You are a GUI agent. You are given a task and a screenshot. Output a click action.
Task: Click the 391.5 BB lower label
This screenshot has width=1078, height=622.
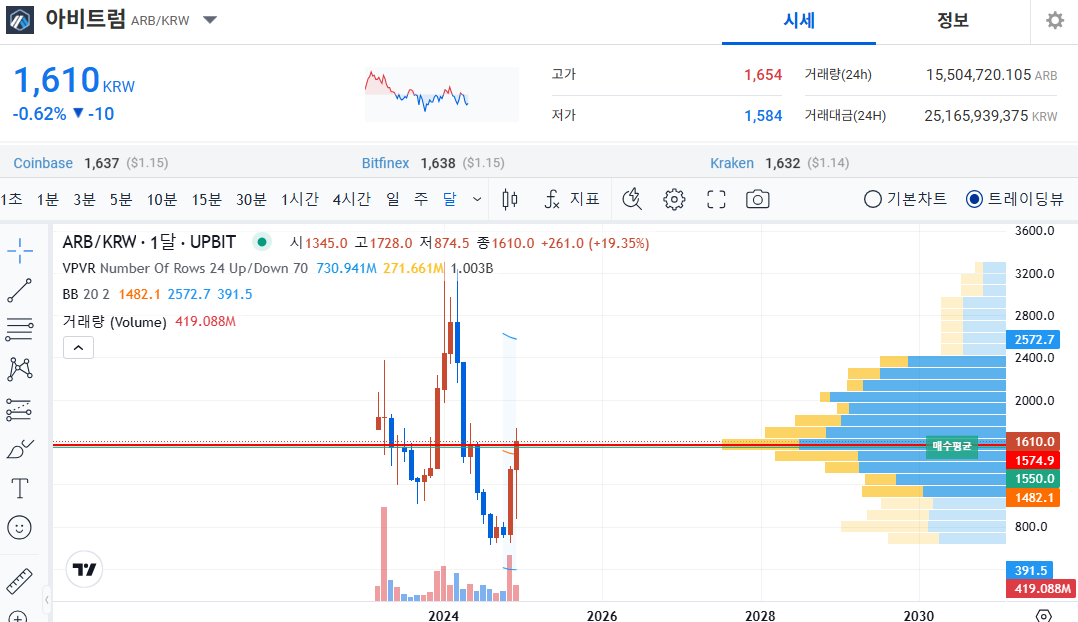pyautogui.click(x=1031, y=570)
